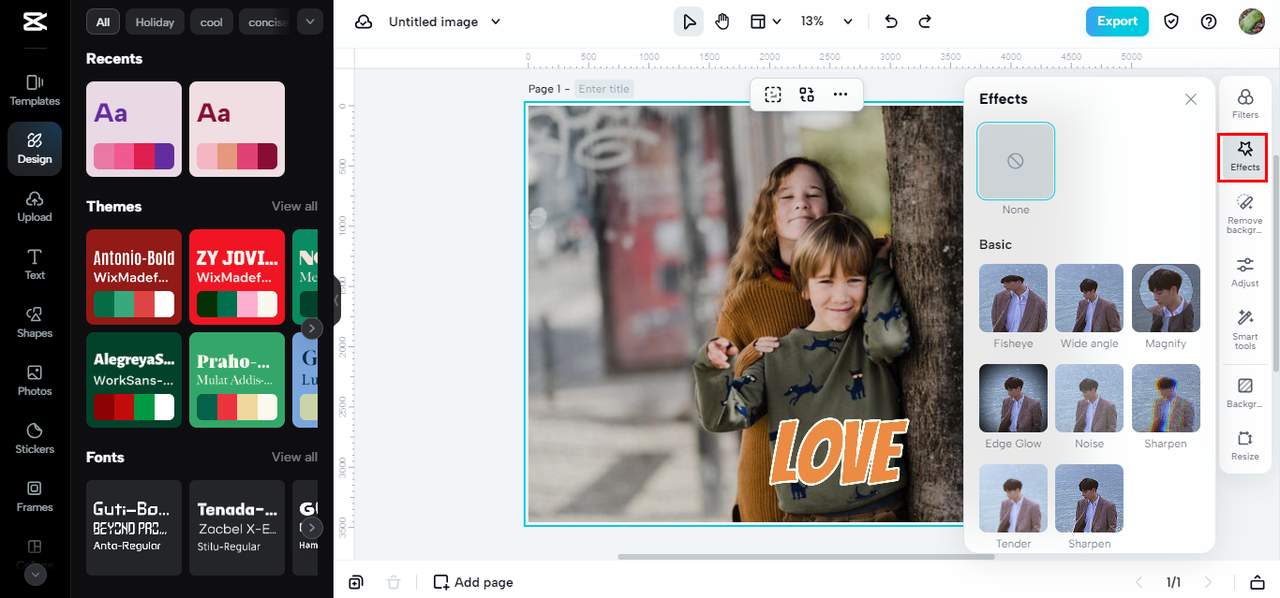1280x598 pixels.
Task: Apply the Fisheye effect
Action: (x=1014, y=298)
